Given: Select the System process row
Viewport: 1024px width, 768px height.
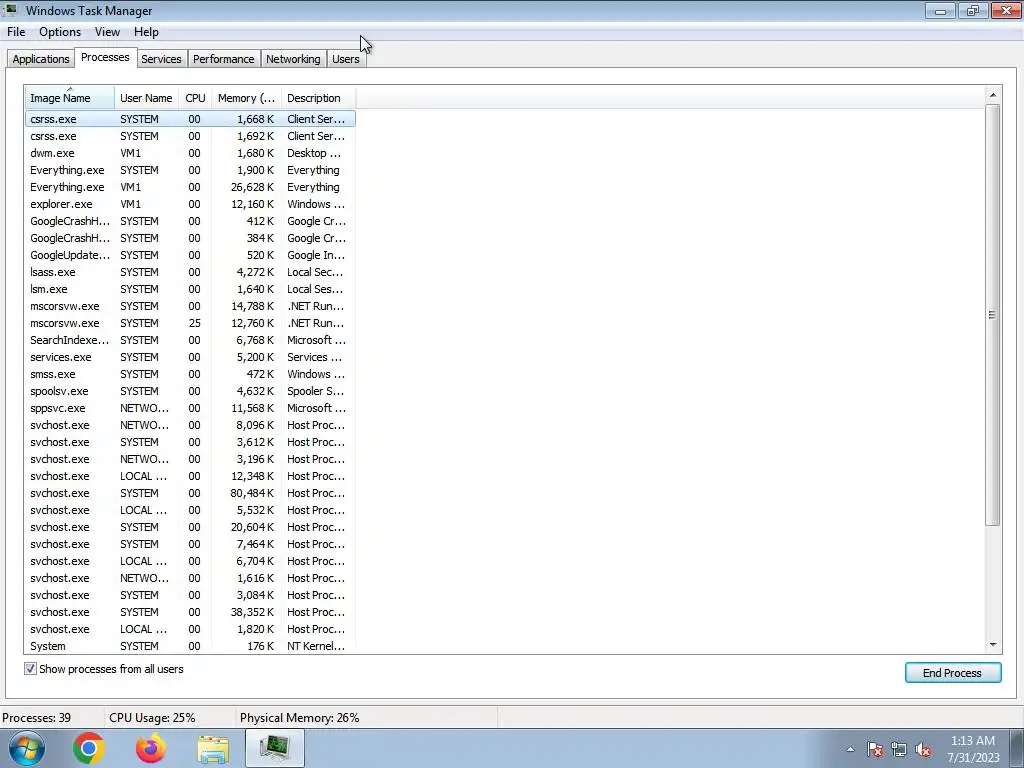Looking at the screenshot, I should 190,646.
